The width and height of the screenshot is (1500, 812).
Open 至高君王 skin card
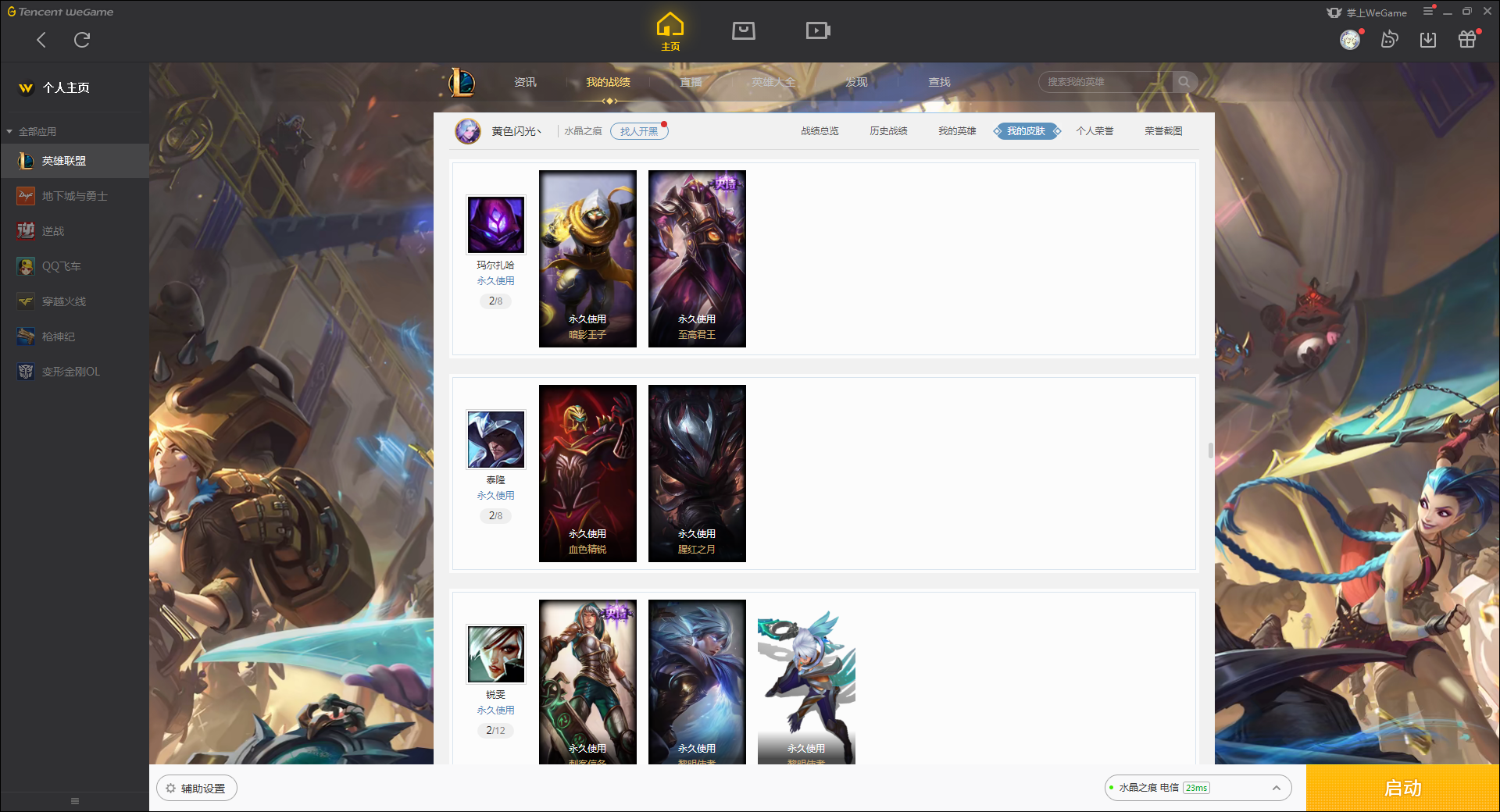(x=697, y=258)
